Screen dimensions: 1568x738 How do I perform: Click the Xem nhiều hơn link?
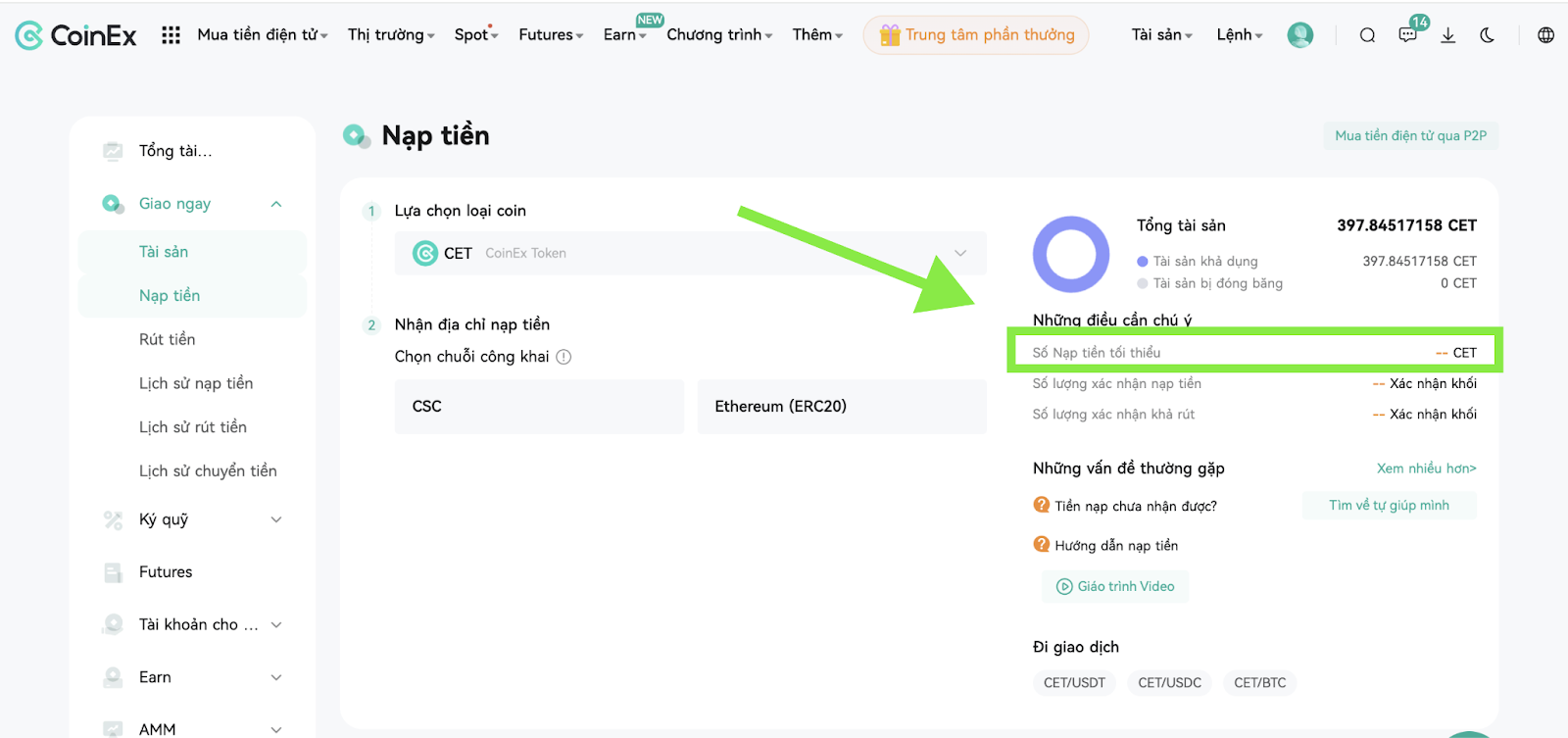pyautogui.click(x=1426, y=468)
